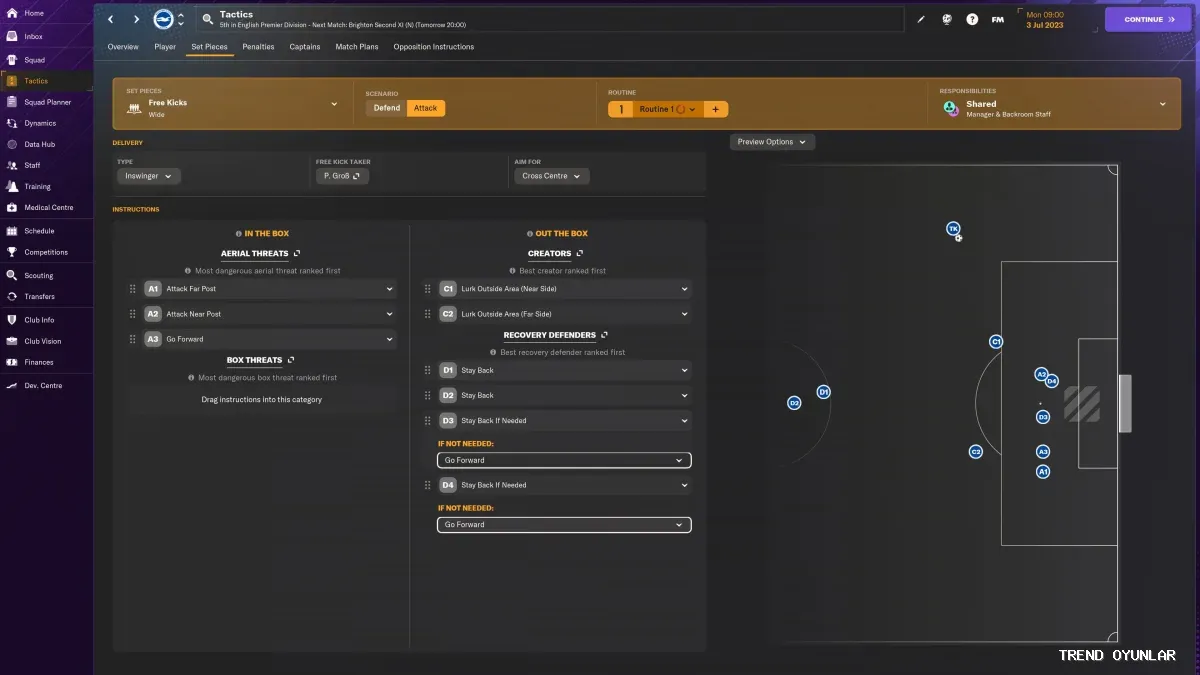Switch to the Overview tab
The width and height of the screenshot is (1200, 675).
pyautogui.click(x=123, y=47)
